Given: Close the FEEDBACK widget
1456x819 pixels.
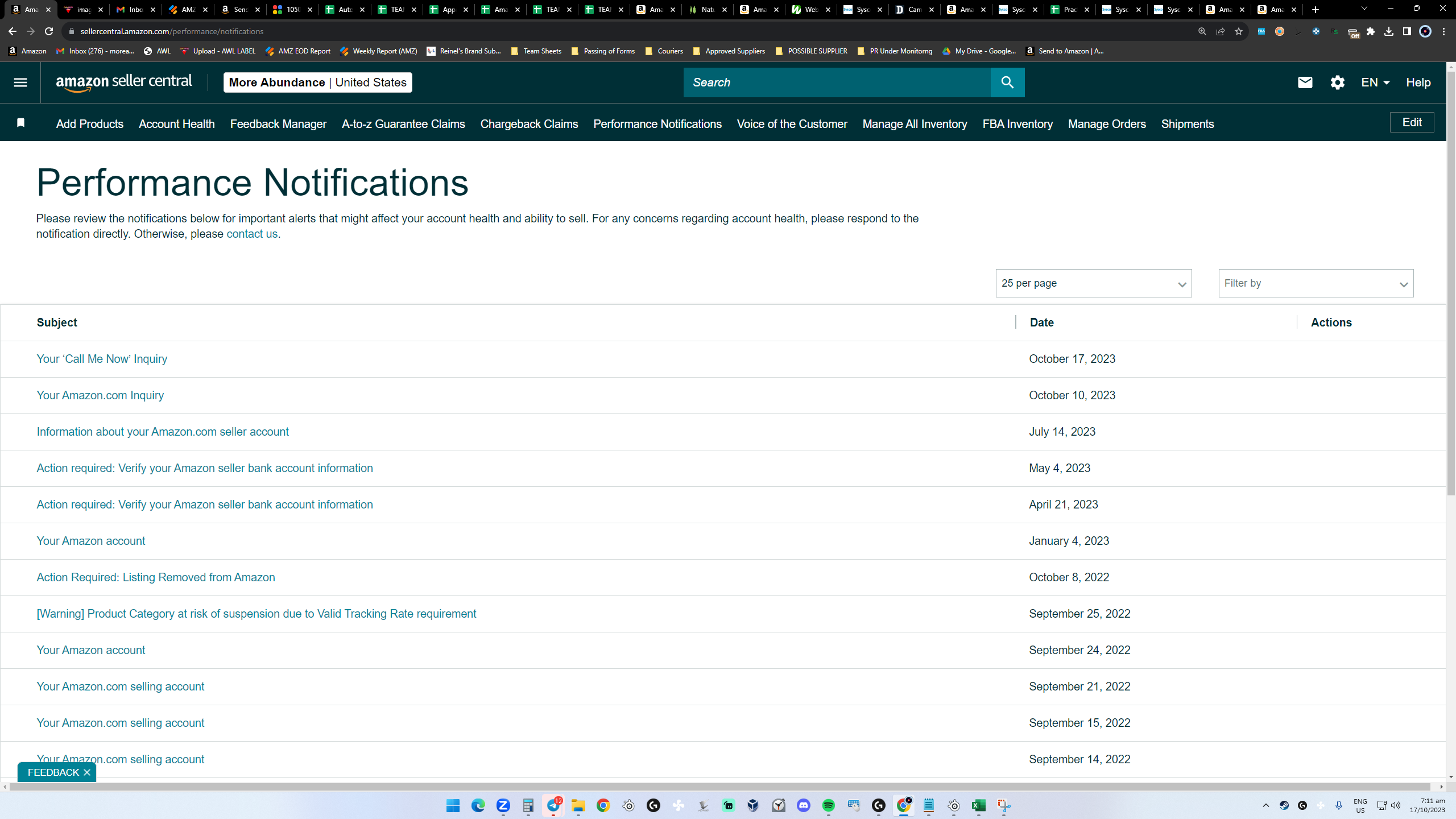Looking at the screenshot, I should pos(87,772).
